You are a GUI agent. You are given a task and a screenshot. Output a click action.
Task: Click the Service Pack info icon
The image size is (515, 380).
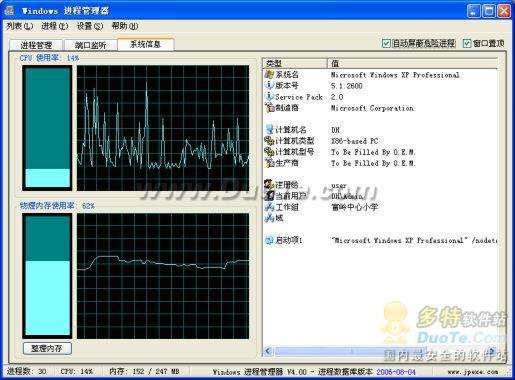269,96
